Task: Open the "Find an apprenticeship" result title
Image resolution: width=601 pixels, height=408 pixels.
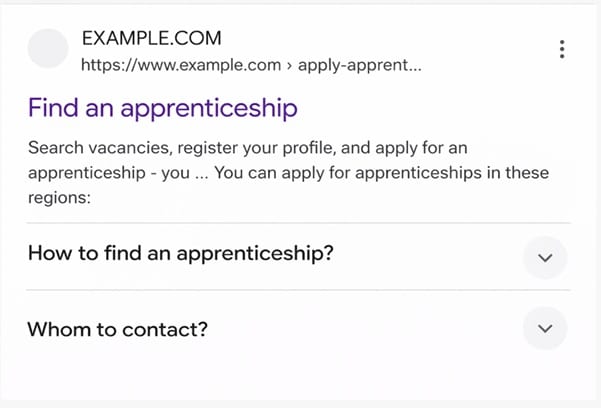Action: pyautogui.click(x=162, y=107)
